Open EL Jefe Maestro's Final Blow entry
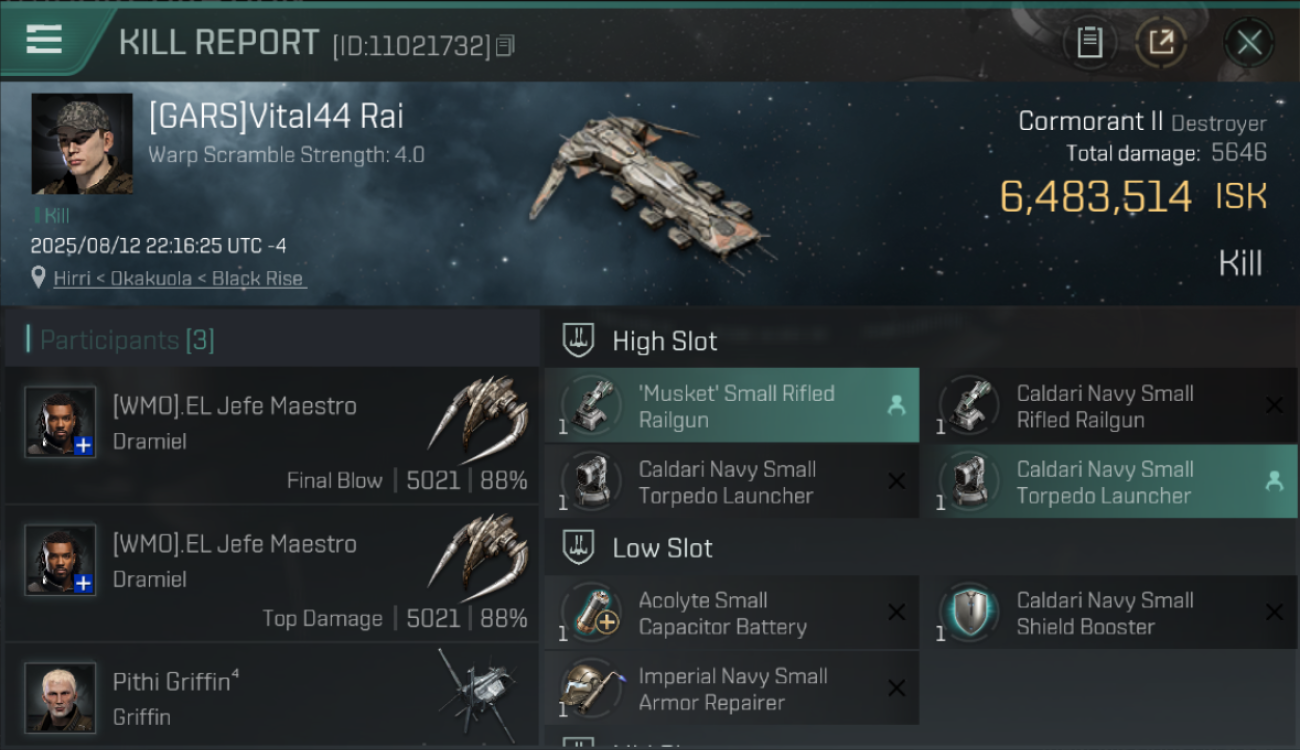This screenshot has width=1300, height=750. click(x=272, y=435)
